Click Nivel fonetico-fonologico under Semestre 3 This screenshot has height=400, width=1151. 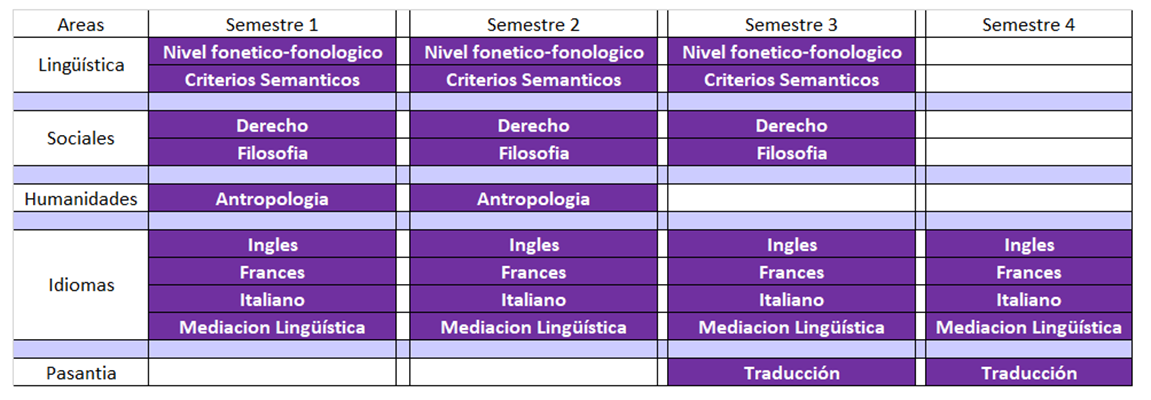pos(791,52)
